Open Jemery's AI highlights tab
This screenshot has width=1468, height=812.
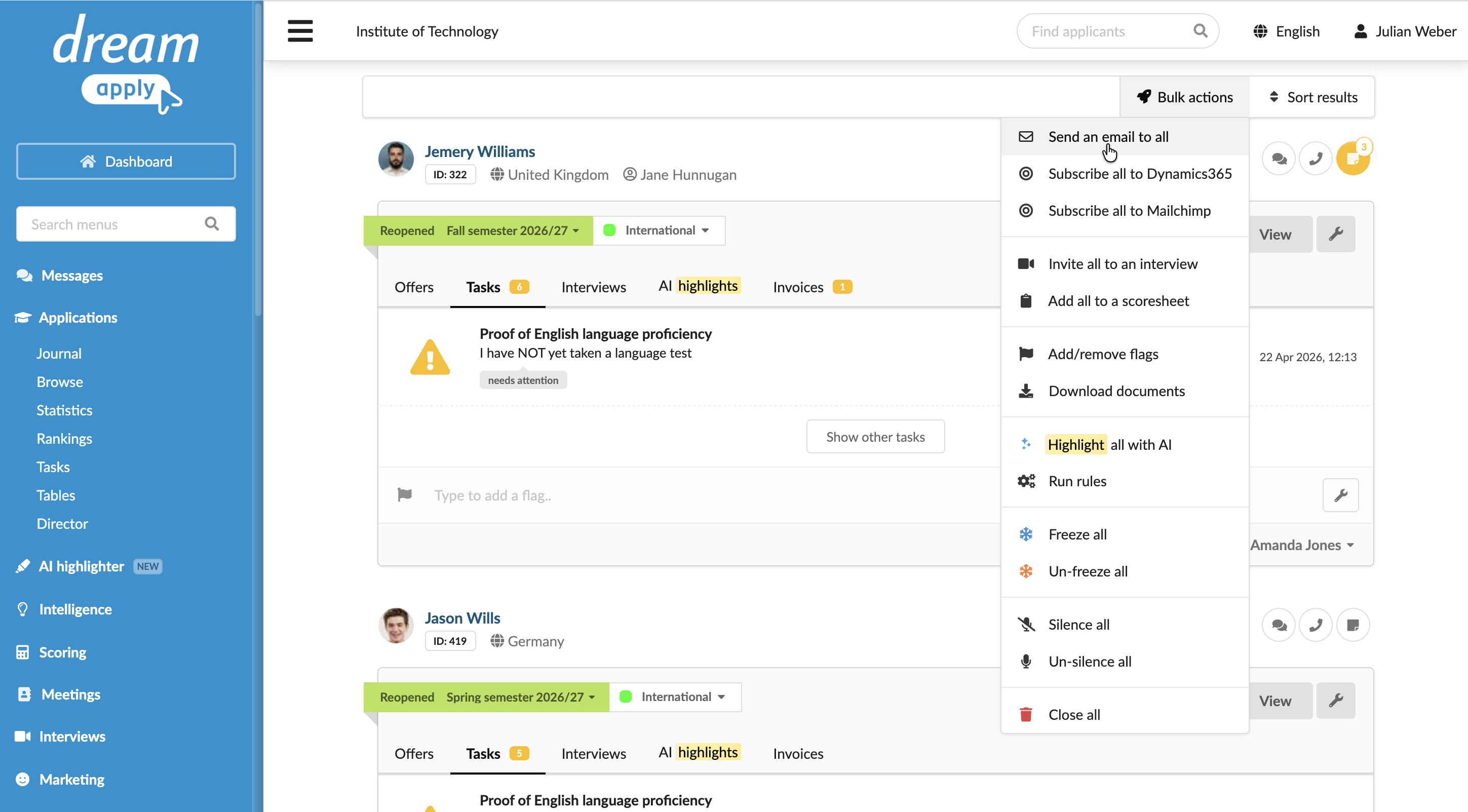point(699,286)
